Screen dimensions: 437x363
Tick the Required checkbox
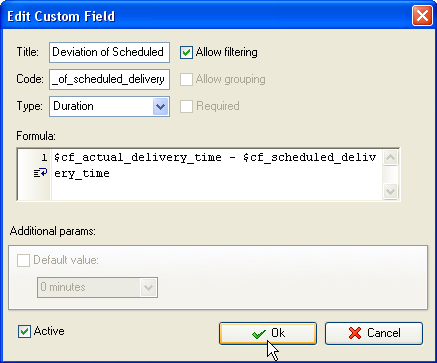(x=186, y=106)
